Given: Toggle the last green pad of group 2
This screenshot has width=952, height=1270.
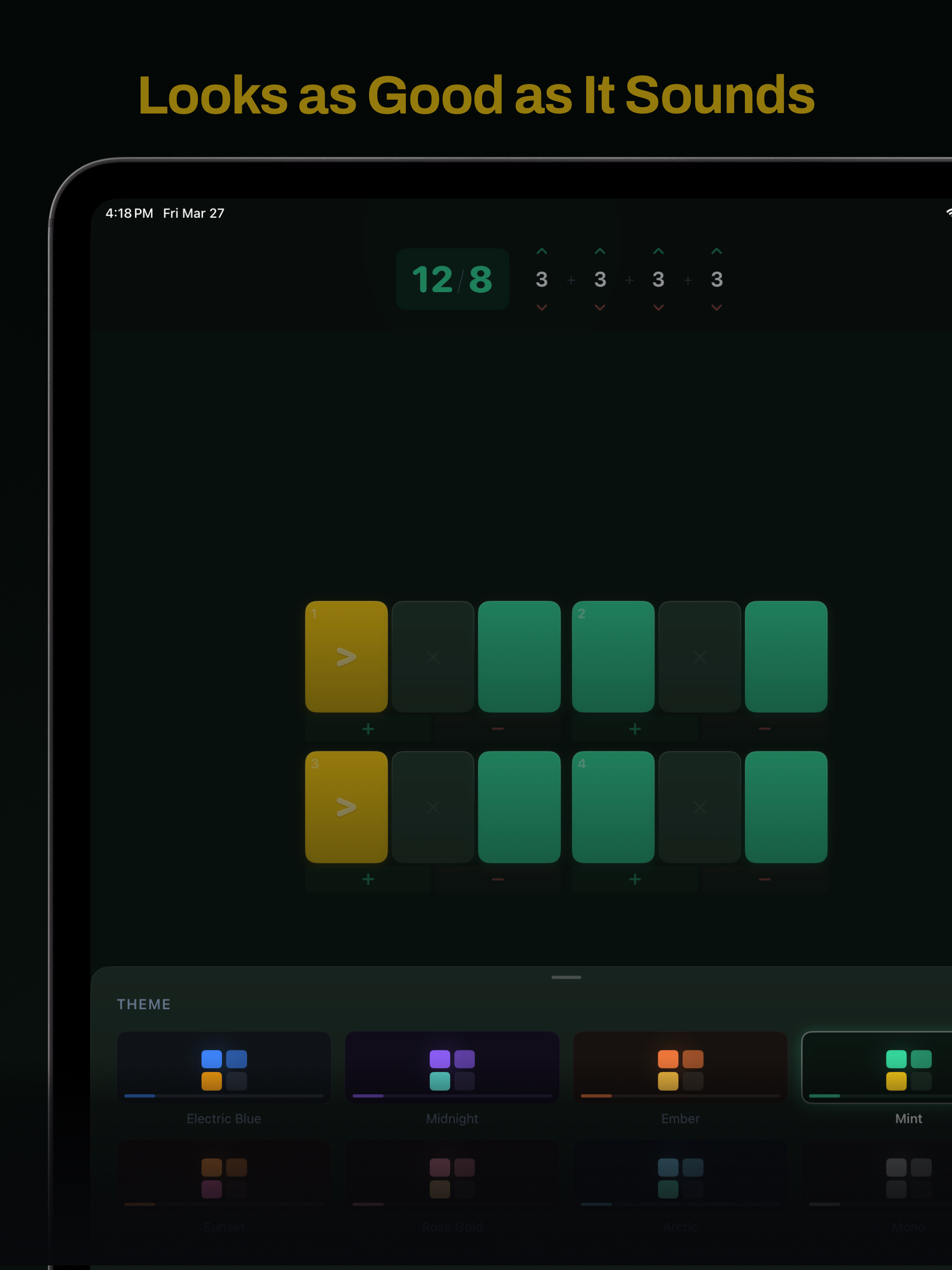Looking at the screenshot, I should pos(785,656).
